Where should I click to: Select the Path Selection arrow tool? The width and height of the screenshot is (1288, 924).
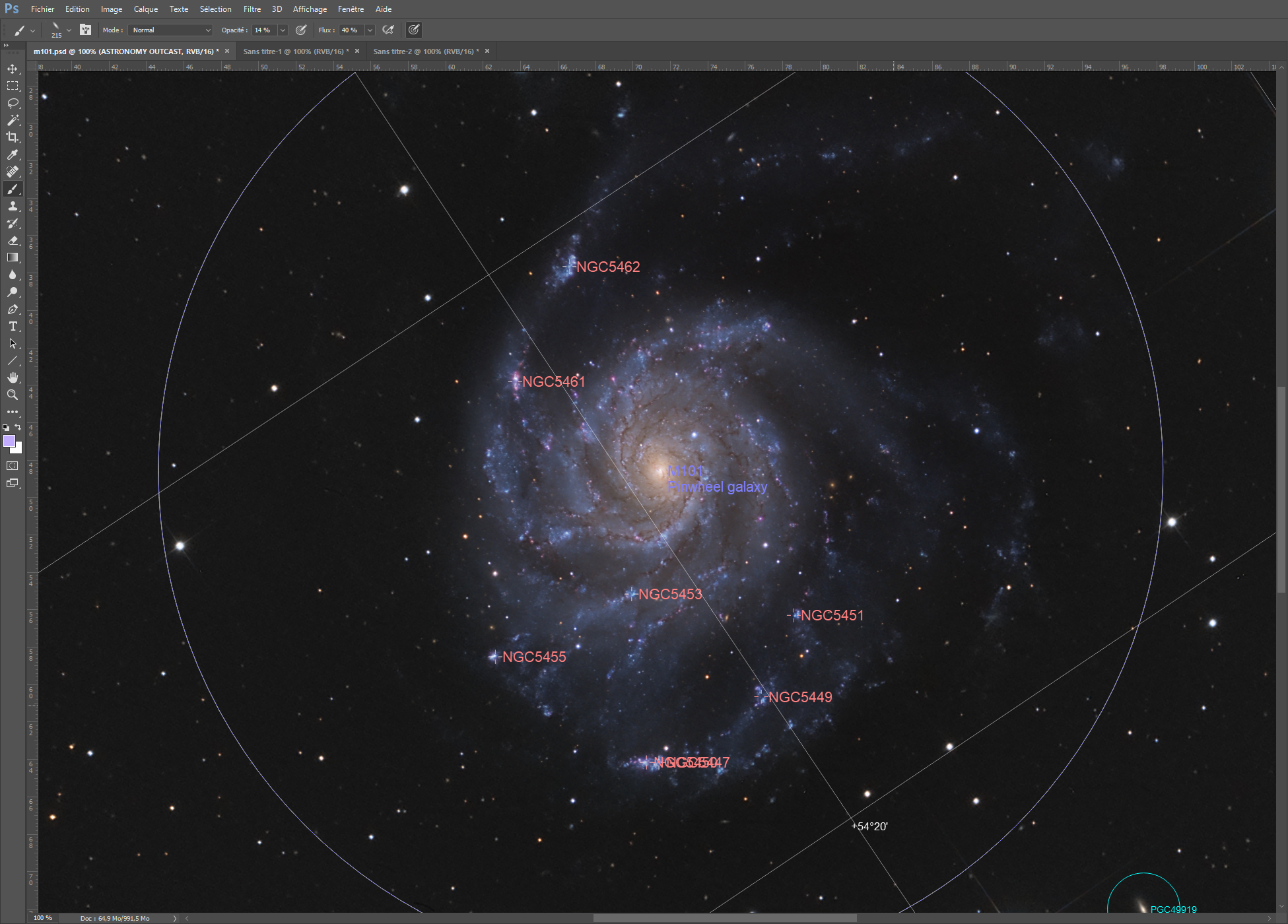(x=13, y=343)
